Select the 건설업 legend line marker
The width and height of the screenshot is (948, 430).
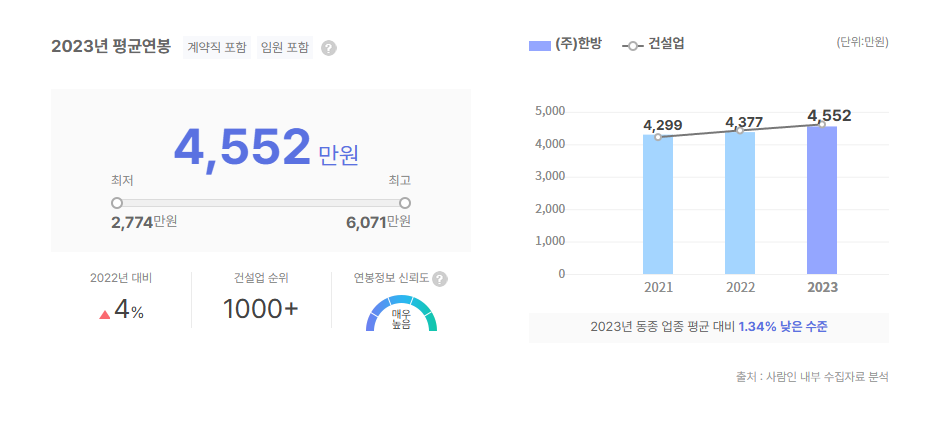pos(632,46)
